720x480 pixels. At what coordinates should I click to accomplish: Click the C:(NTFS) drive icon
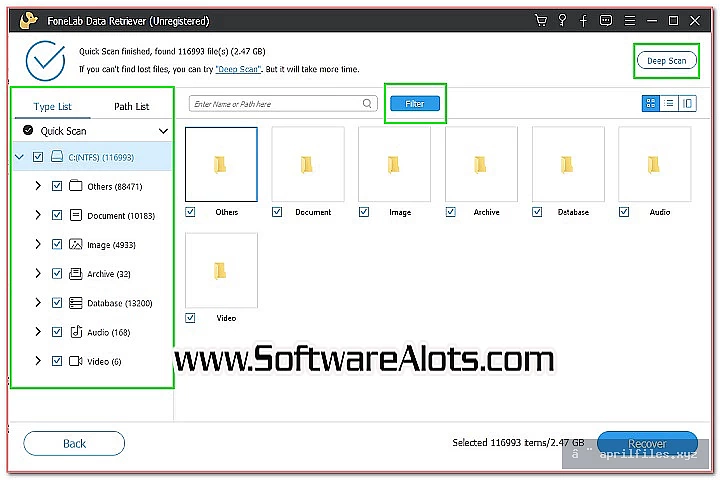point(57,157)
